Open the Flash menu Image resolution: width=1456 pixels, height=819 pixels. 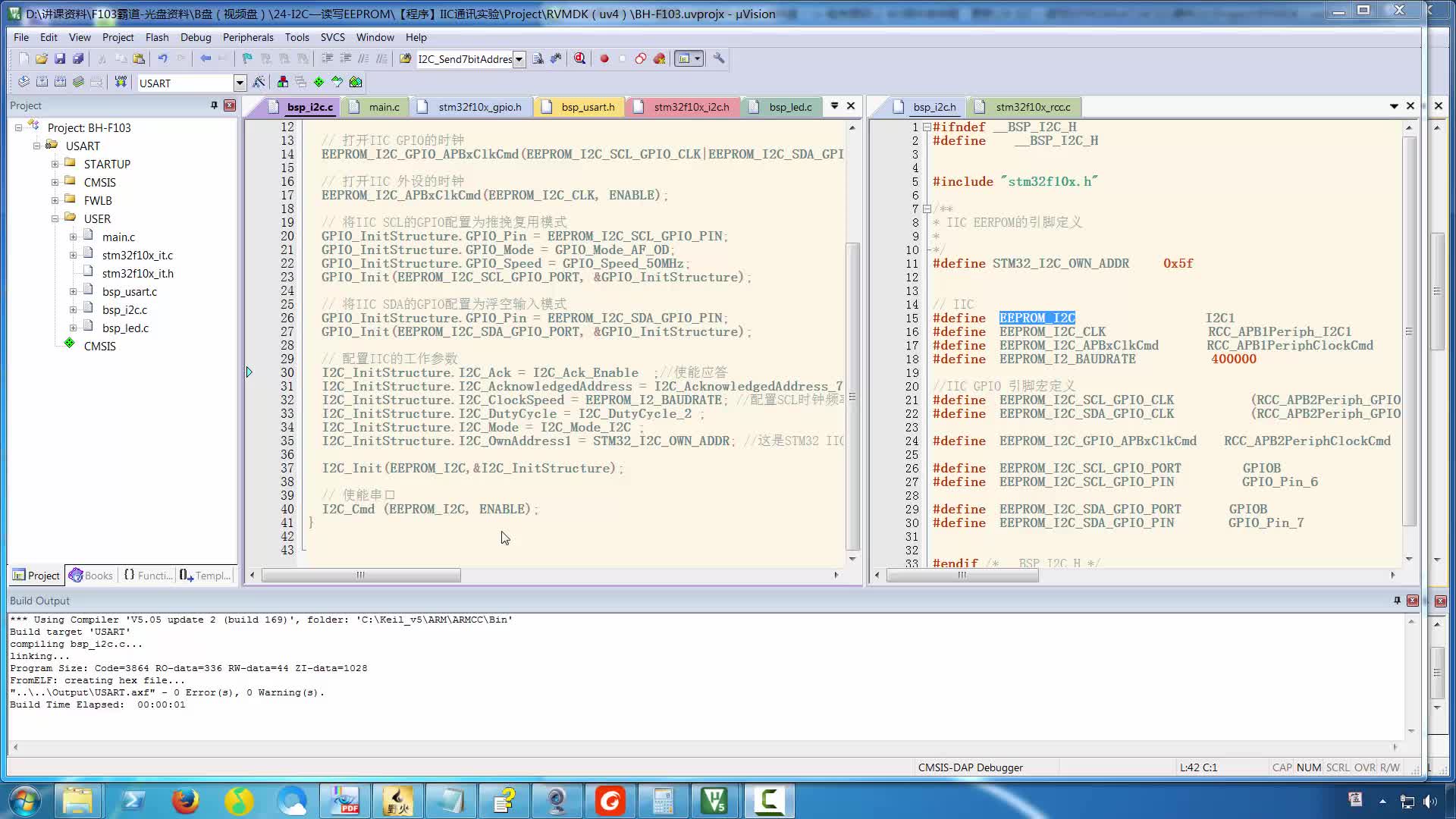tap(157, 37)
